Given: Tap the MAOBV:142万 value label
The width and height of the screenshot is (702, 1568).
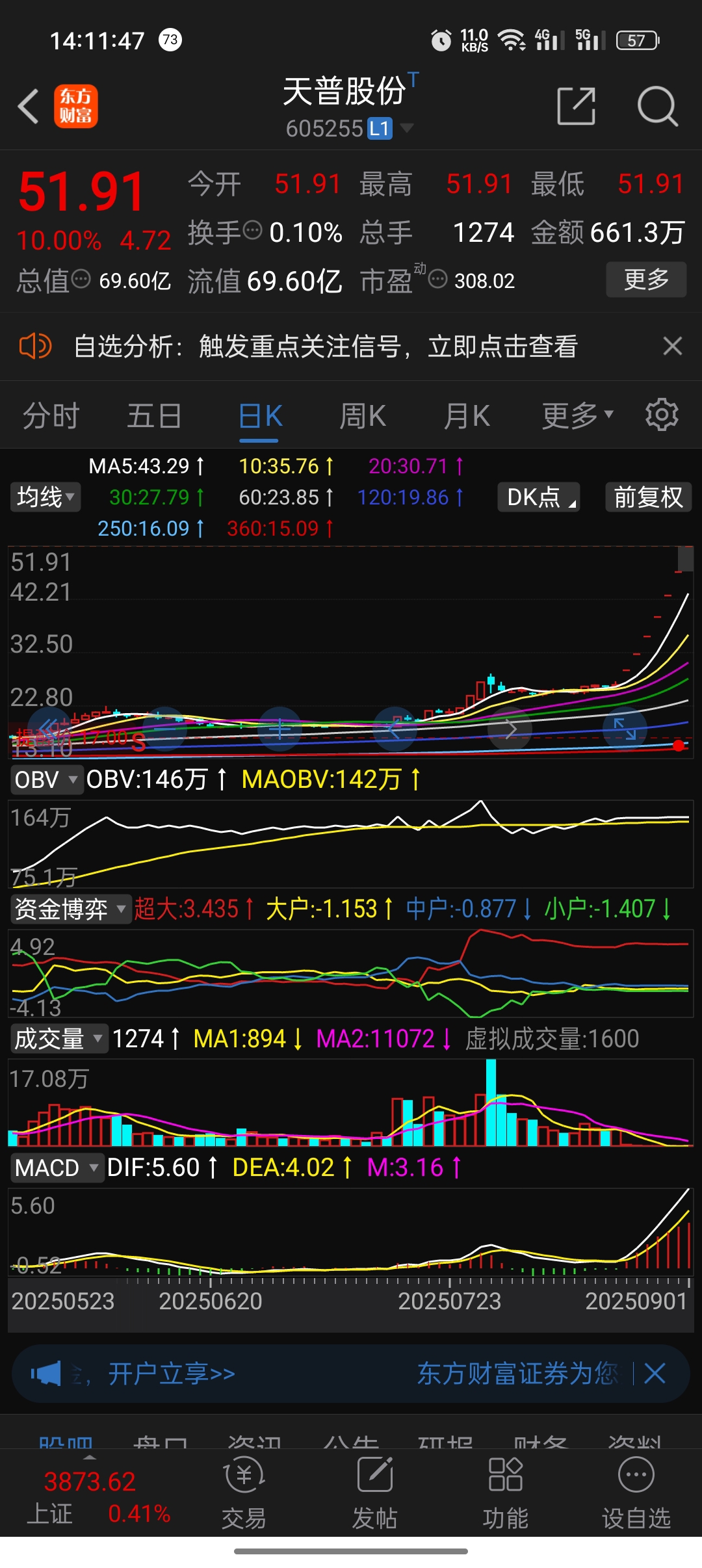Looking at the screenshot, I should (331, 779).
